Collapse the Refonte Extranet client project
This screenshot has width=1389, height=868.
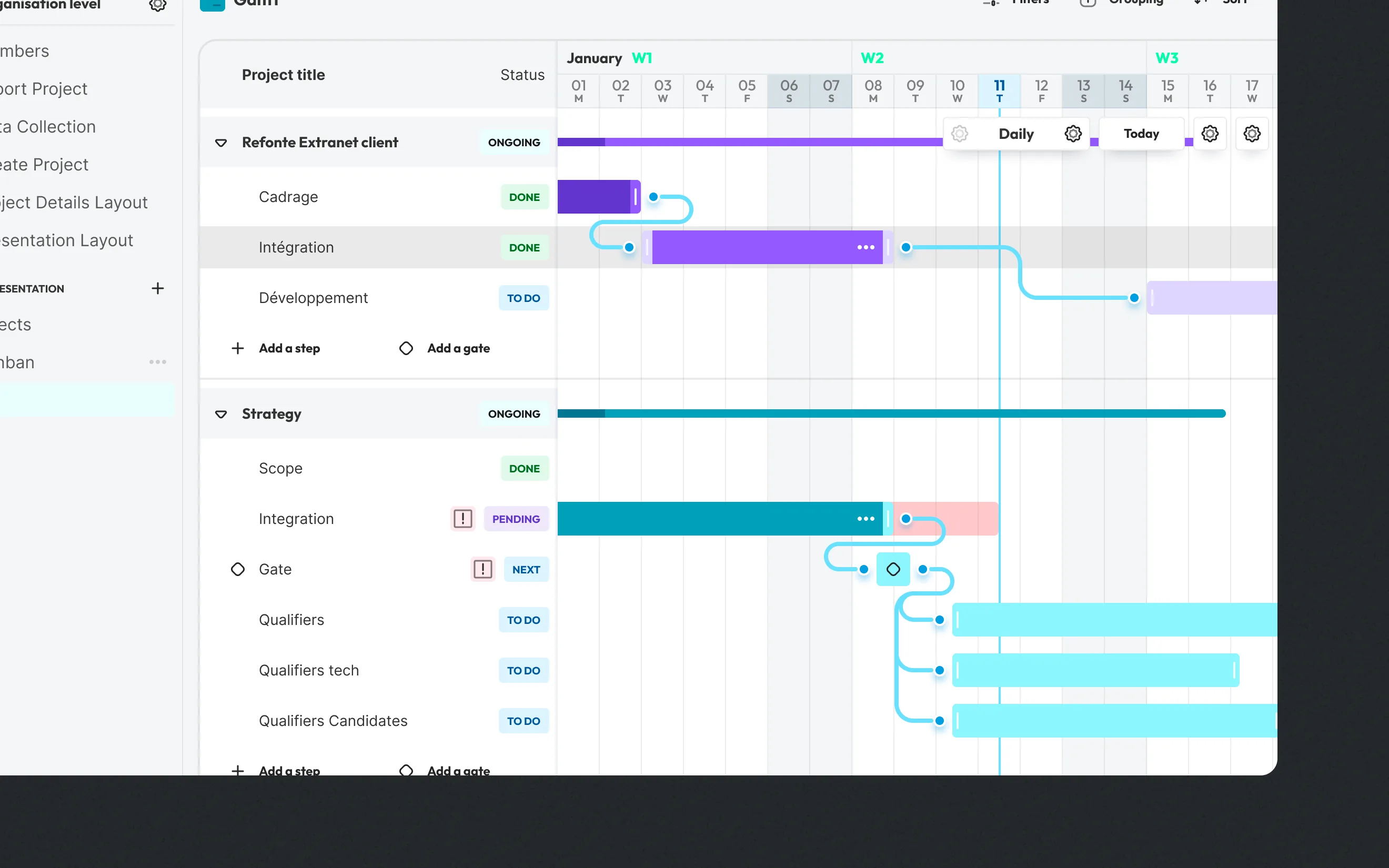[221, 143]
